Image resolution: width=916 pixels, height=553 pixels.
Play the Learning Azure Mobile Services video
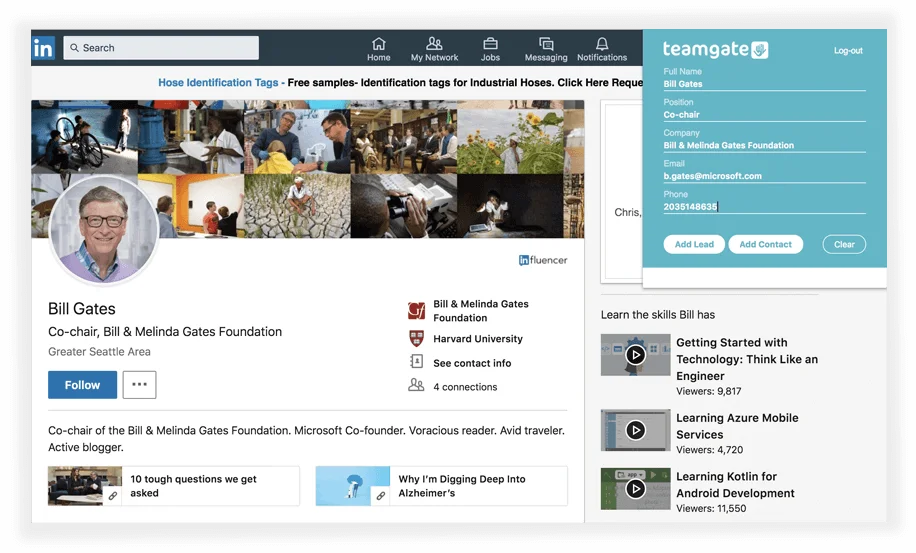tap(636, 430)
